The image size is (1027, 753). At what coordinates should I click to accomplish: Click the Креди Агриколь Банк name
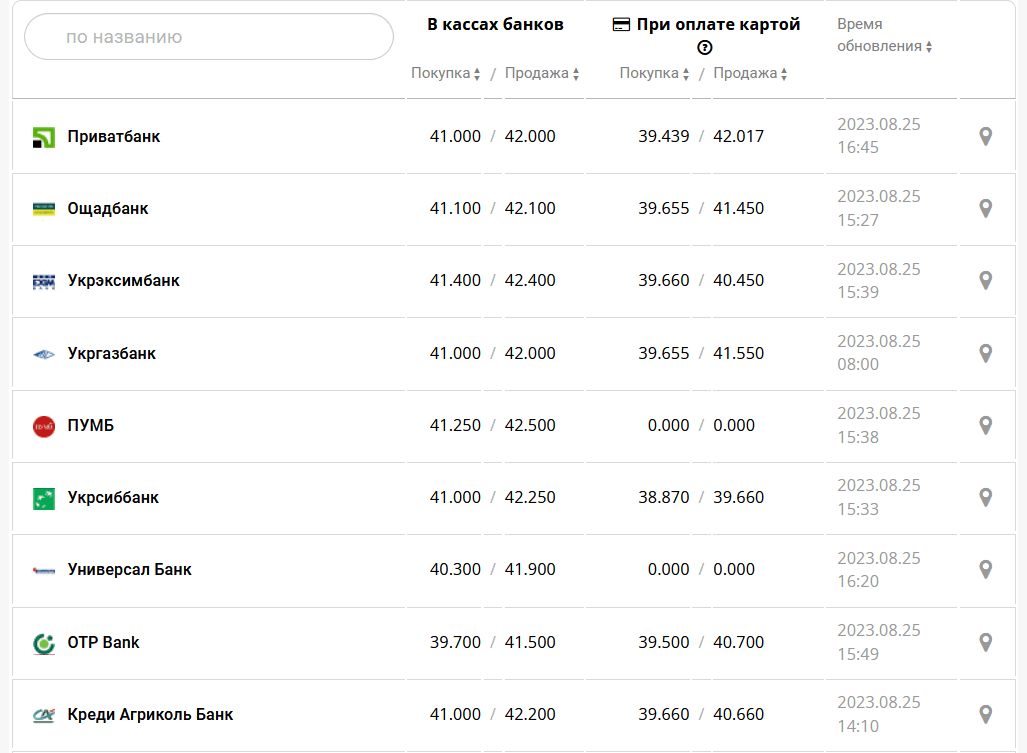click(x=150, y=714)
